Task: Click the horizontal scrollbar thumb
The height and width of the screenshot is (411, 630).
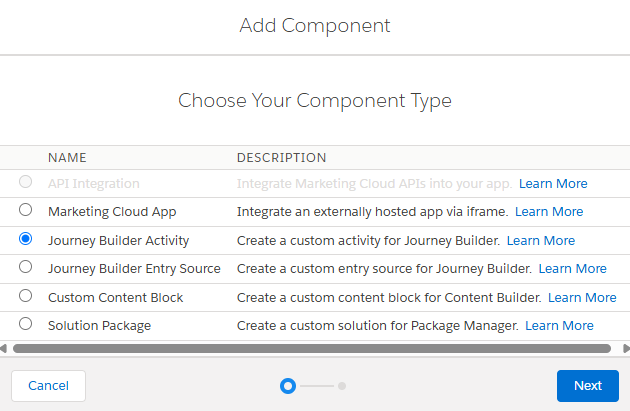Action: tap(311, 348)
